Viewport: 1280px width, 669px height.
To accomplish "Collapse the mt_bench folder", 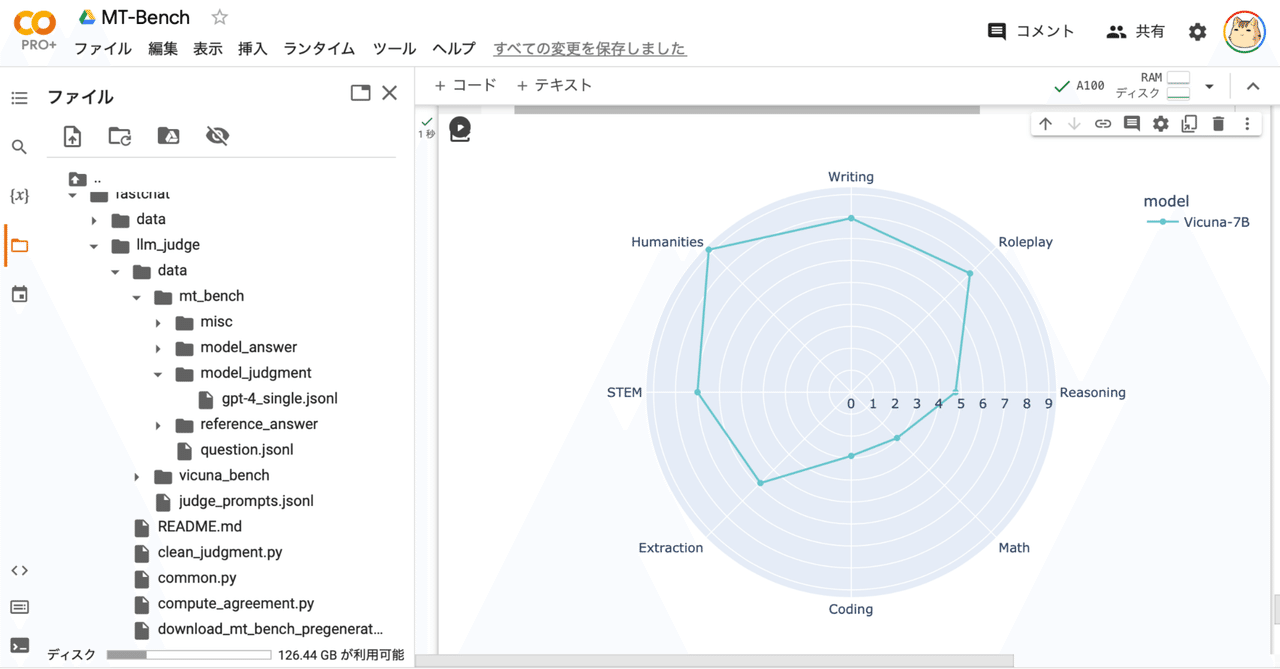I will pos(136,296).
